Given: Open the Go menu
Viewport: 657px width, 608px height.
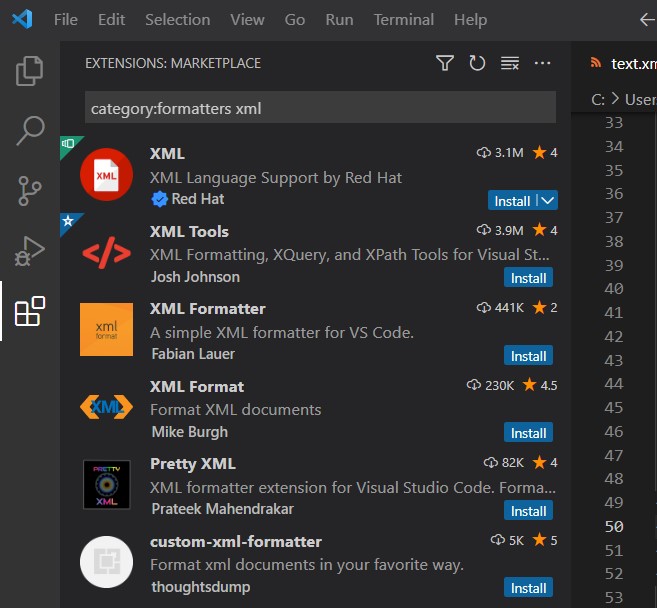Looking at the screenshot, I should point(295,20).
